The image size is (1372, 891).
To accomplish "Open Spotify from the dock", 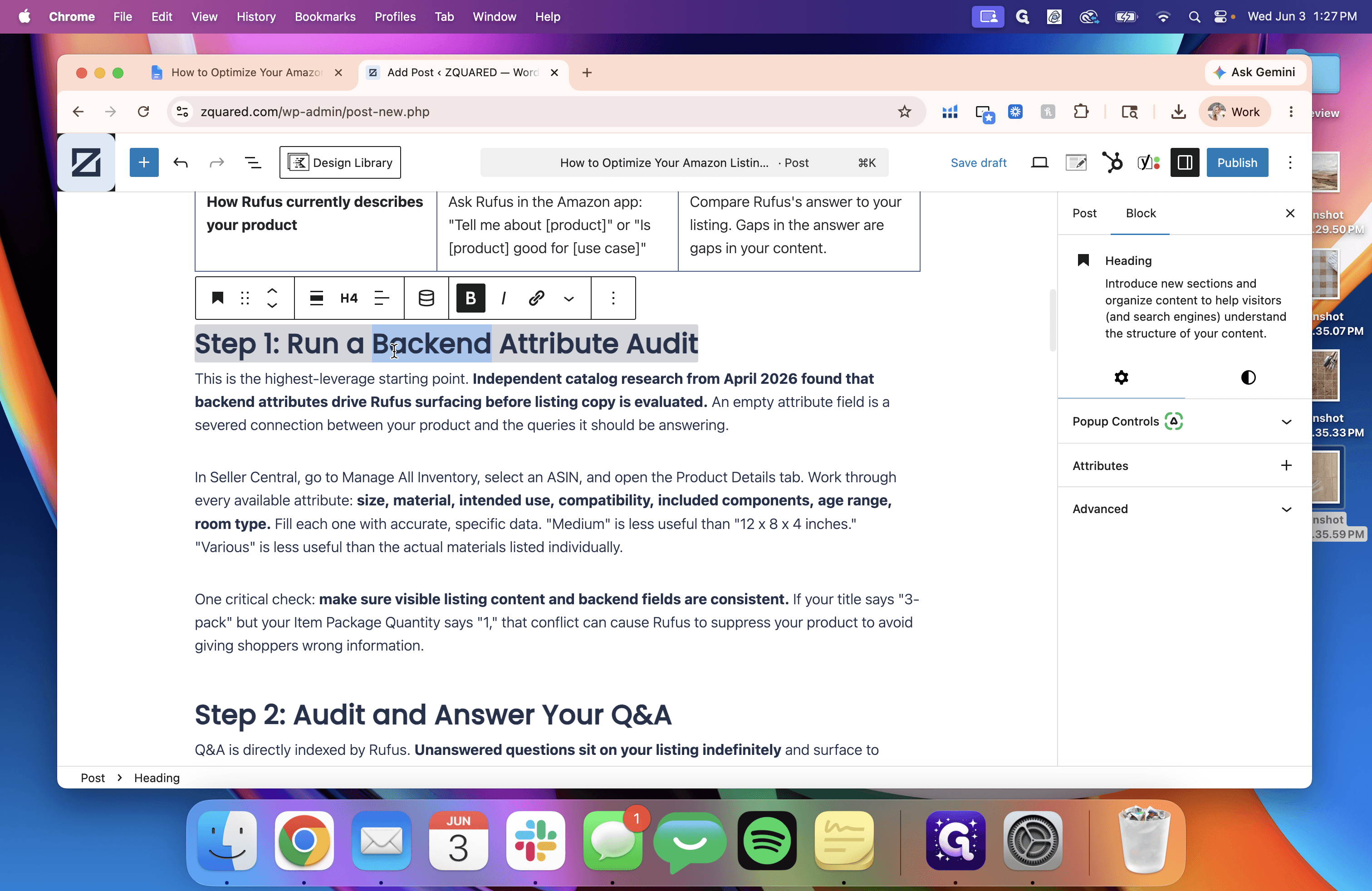I will point(767,840).
